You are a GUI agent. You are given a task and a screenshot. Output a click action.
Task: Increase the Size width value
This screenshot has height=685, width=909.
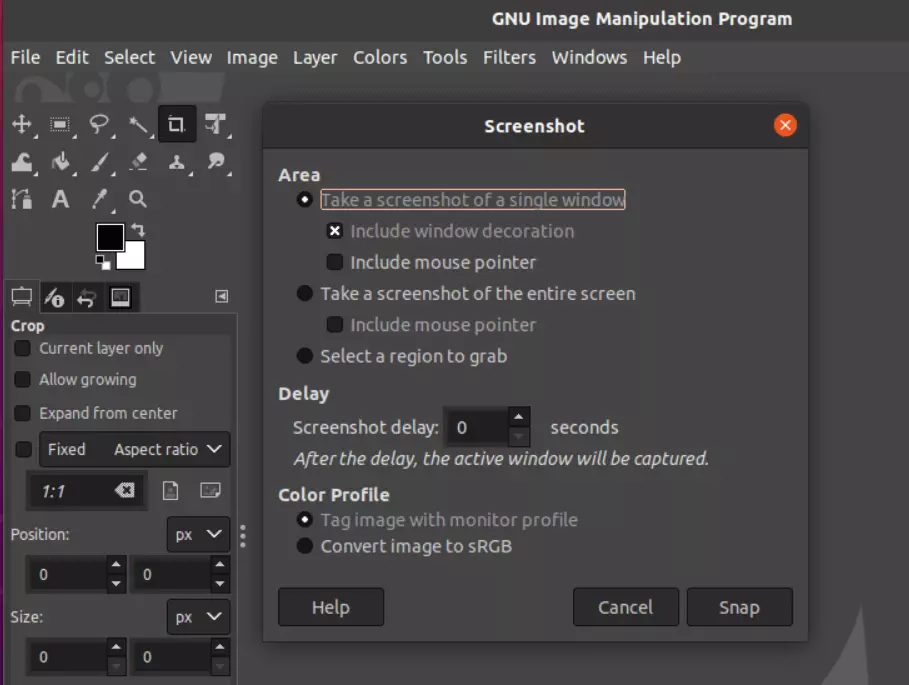pos(116,647)
